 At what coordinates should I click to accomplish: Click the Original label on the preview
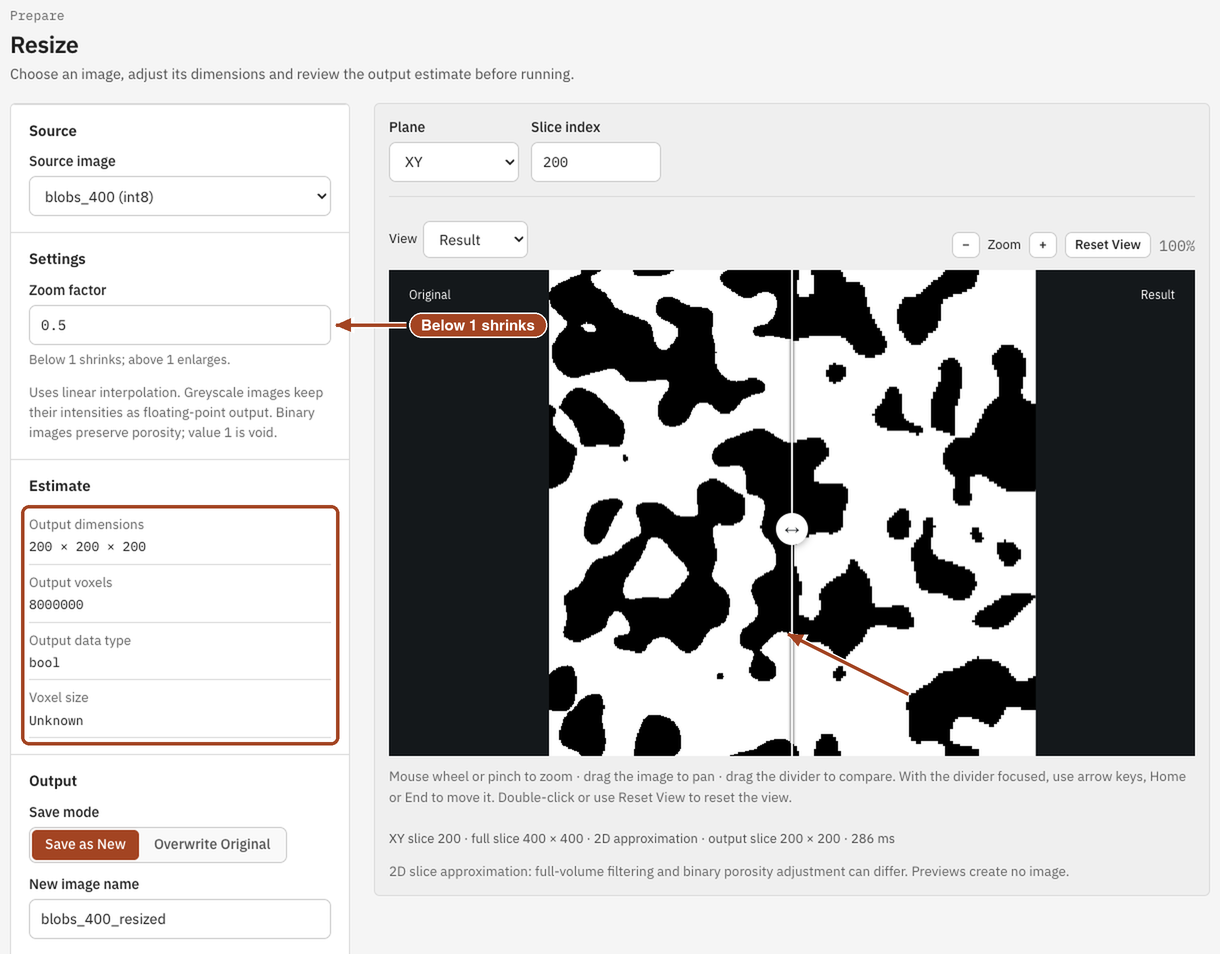coord(430,295)
